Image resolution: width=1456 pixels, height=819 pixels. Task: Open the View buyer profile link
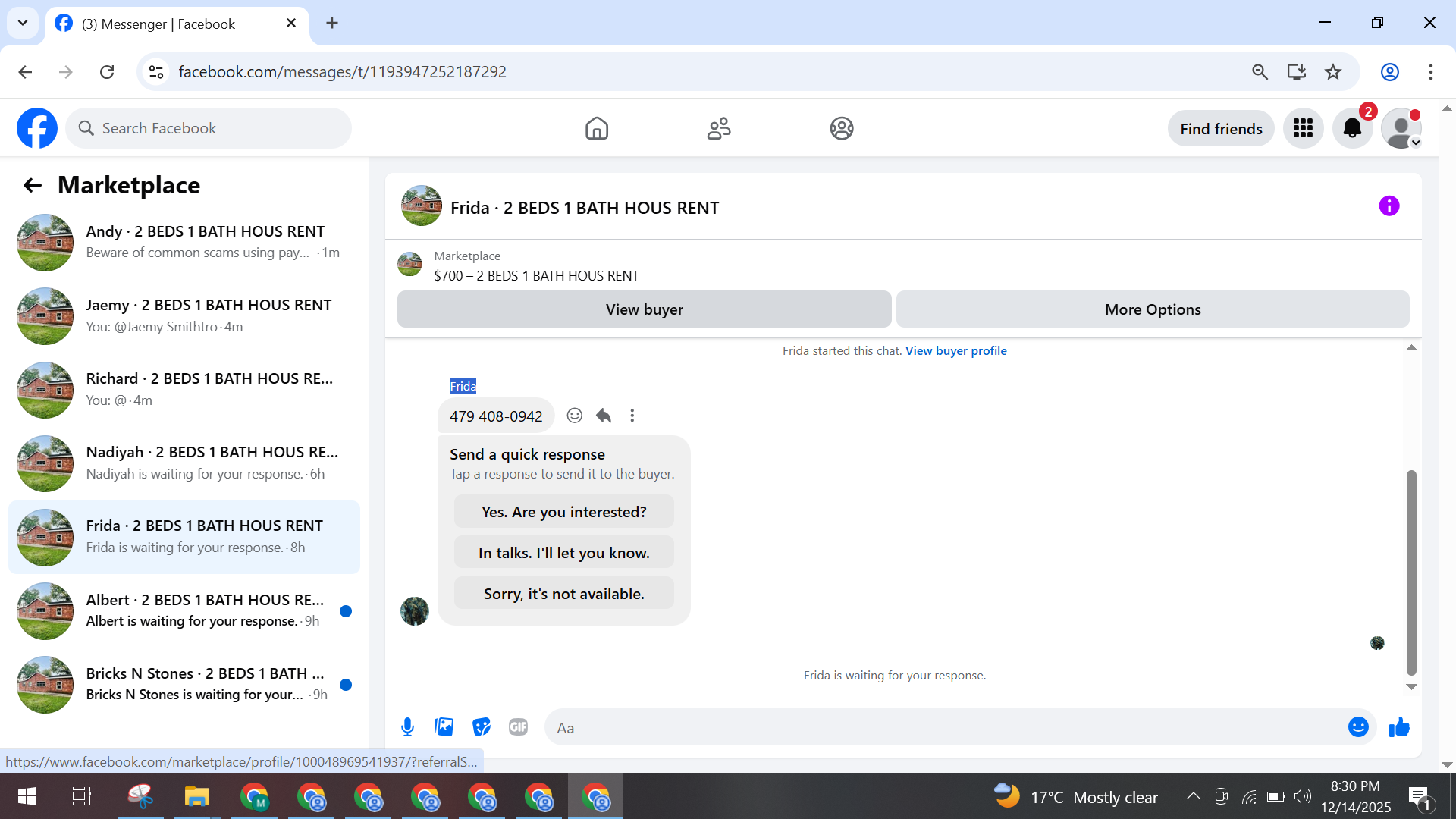pyautogui.click(x=955, y=350)
